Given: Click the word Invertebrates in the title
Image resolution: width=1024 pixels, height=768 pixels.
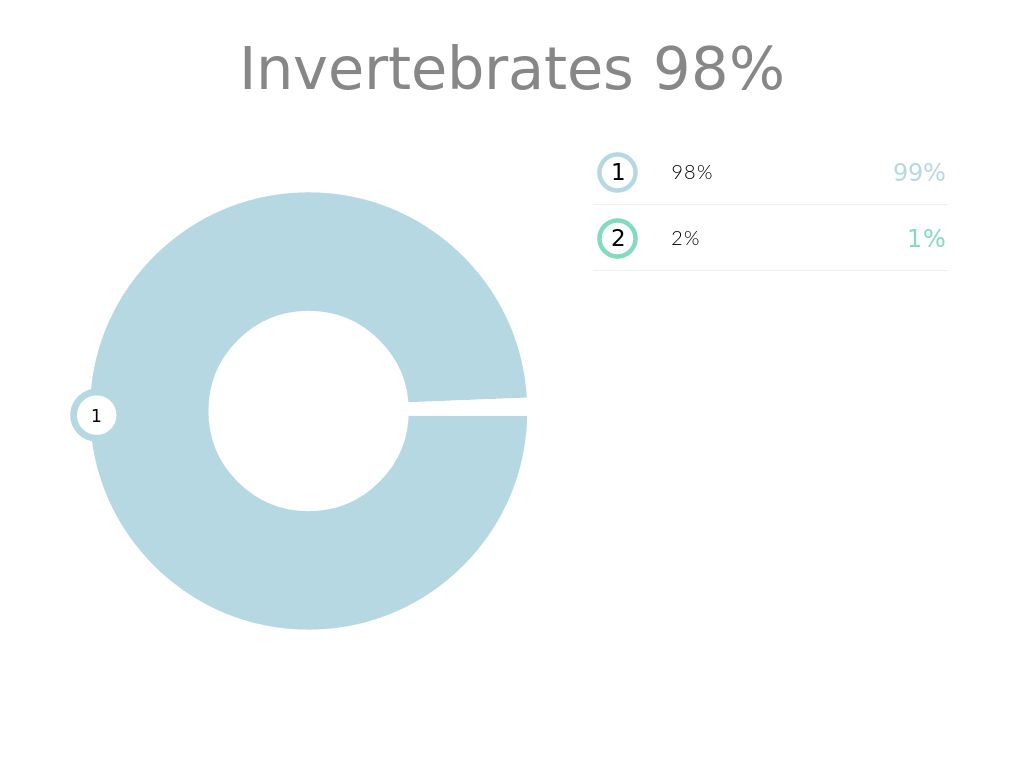Looking at the screenshot, I should (x=436, y=70).
